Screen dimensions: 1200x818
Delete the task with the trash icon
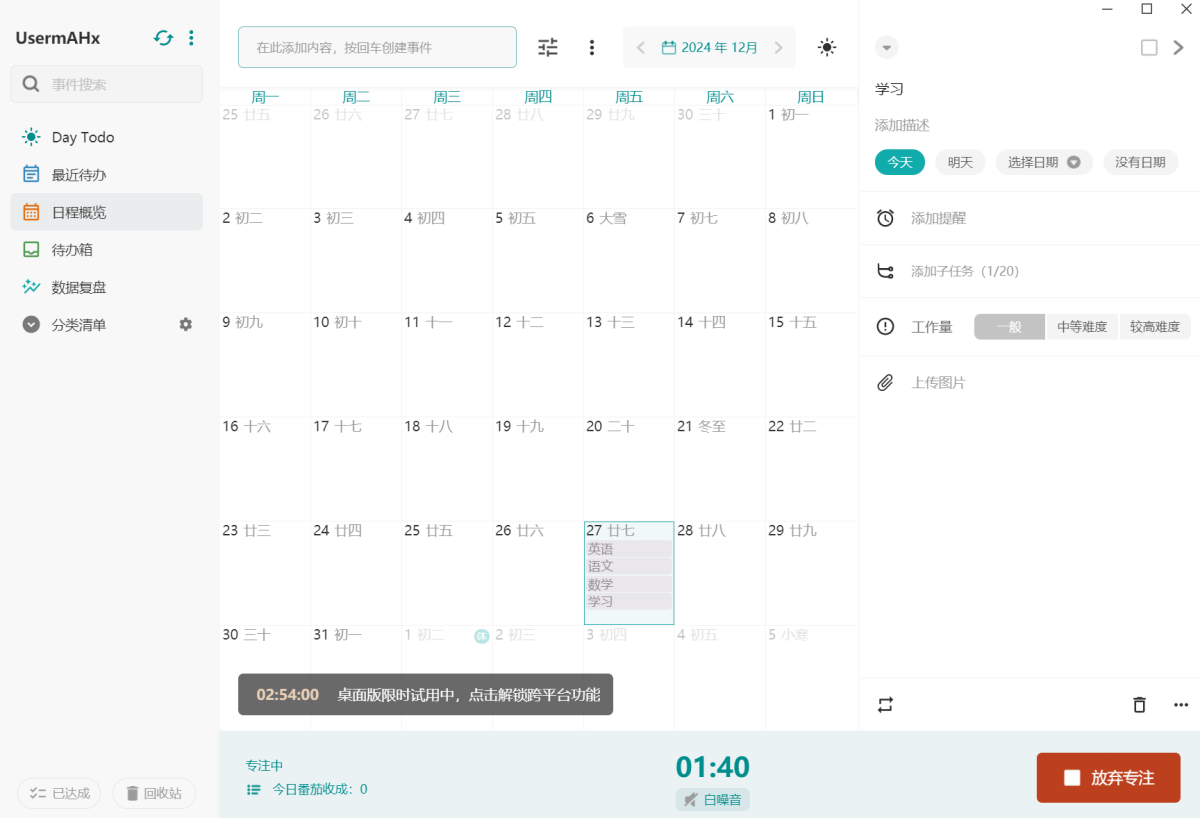(1139, 705)
